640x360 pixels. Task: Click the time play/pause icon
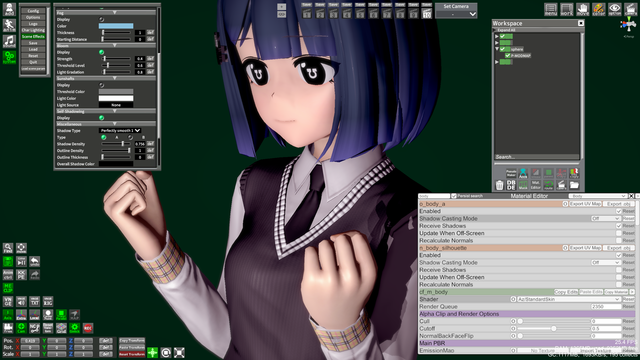(21, 261)
